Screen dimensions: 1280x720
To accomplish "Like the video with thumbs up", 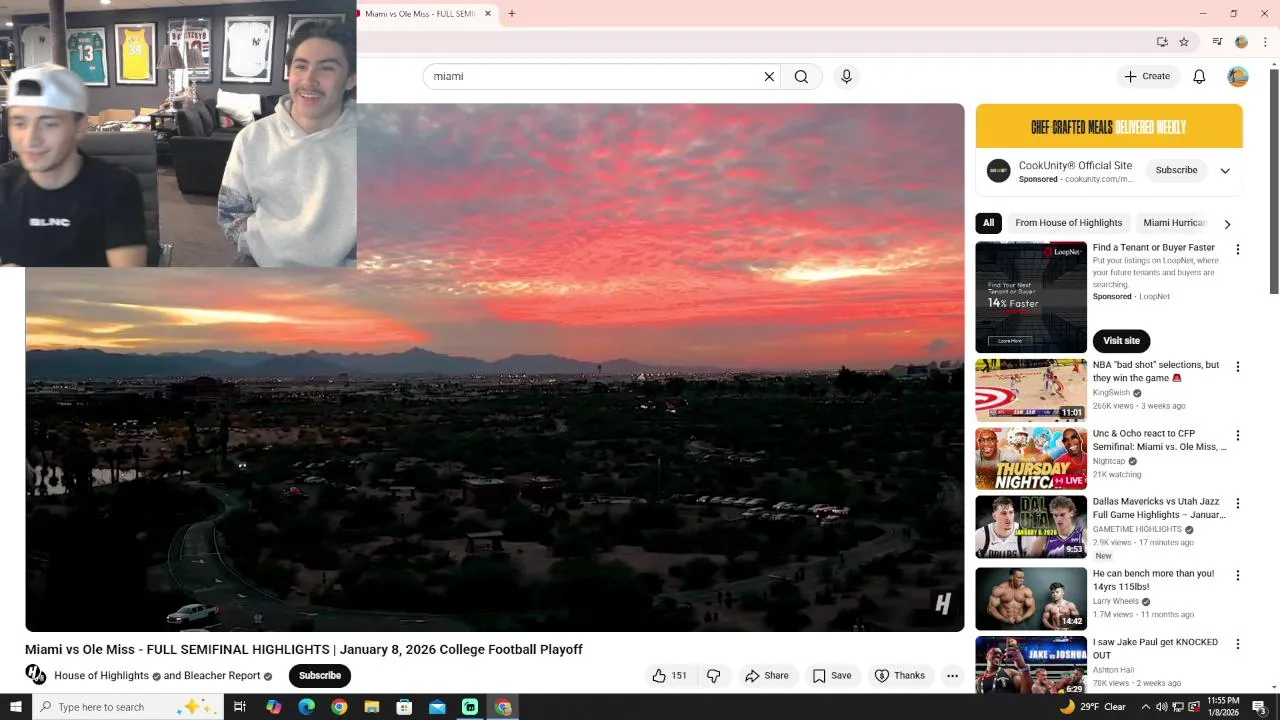I will coord(669,676).
